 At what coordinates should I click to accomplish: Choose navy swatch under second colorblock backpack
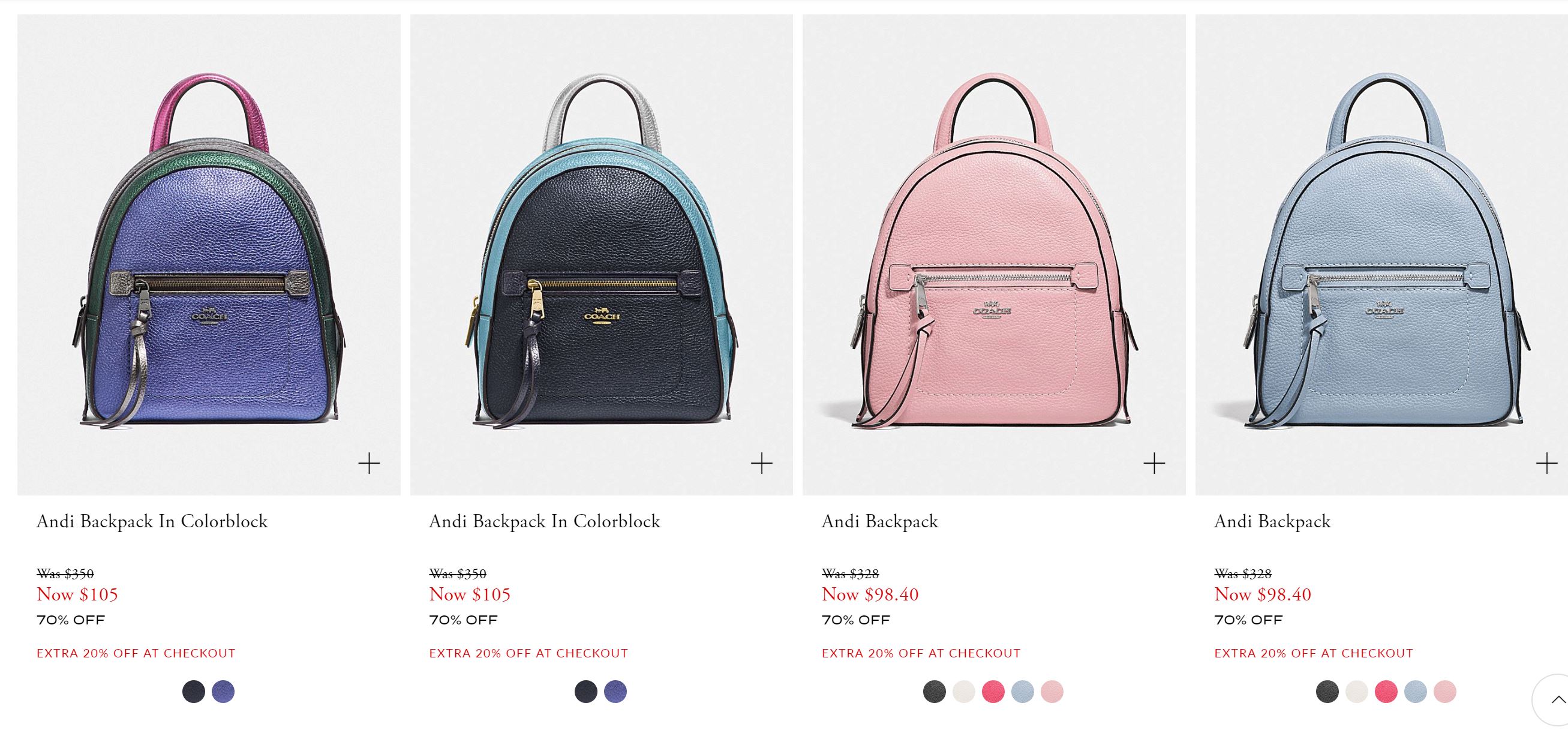coord(586,692)
